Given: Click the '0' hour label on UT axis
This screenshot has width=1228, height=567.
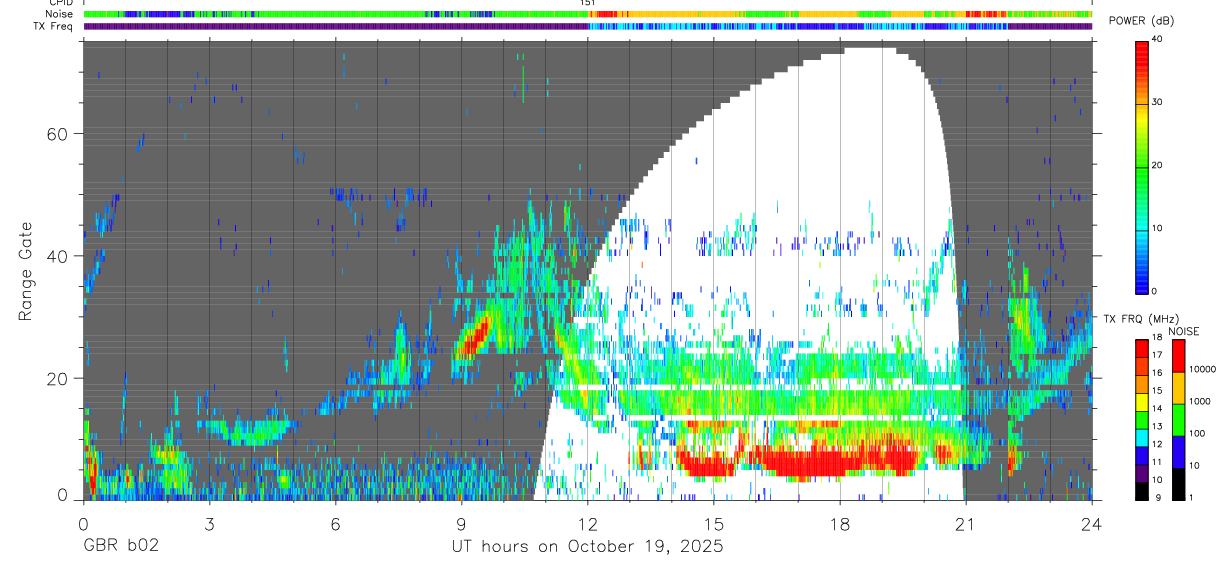Looking at the screenshot, I should click(x=83, y=523).
